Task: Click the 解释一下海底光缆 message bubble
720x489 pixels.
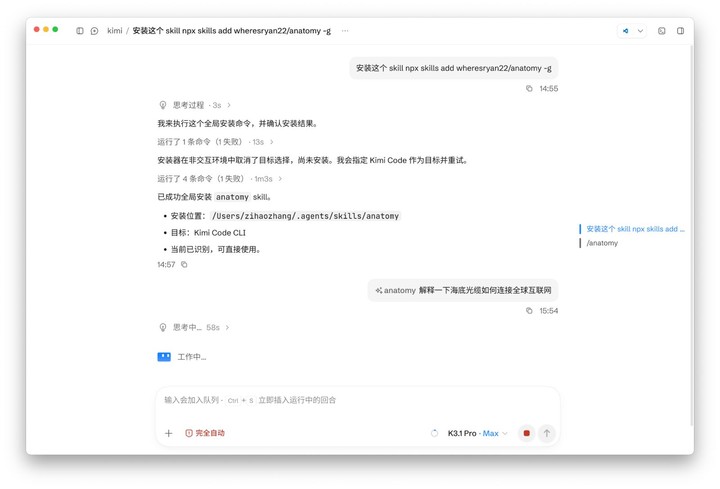Action: coord(463,290)
